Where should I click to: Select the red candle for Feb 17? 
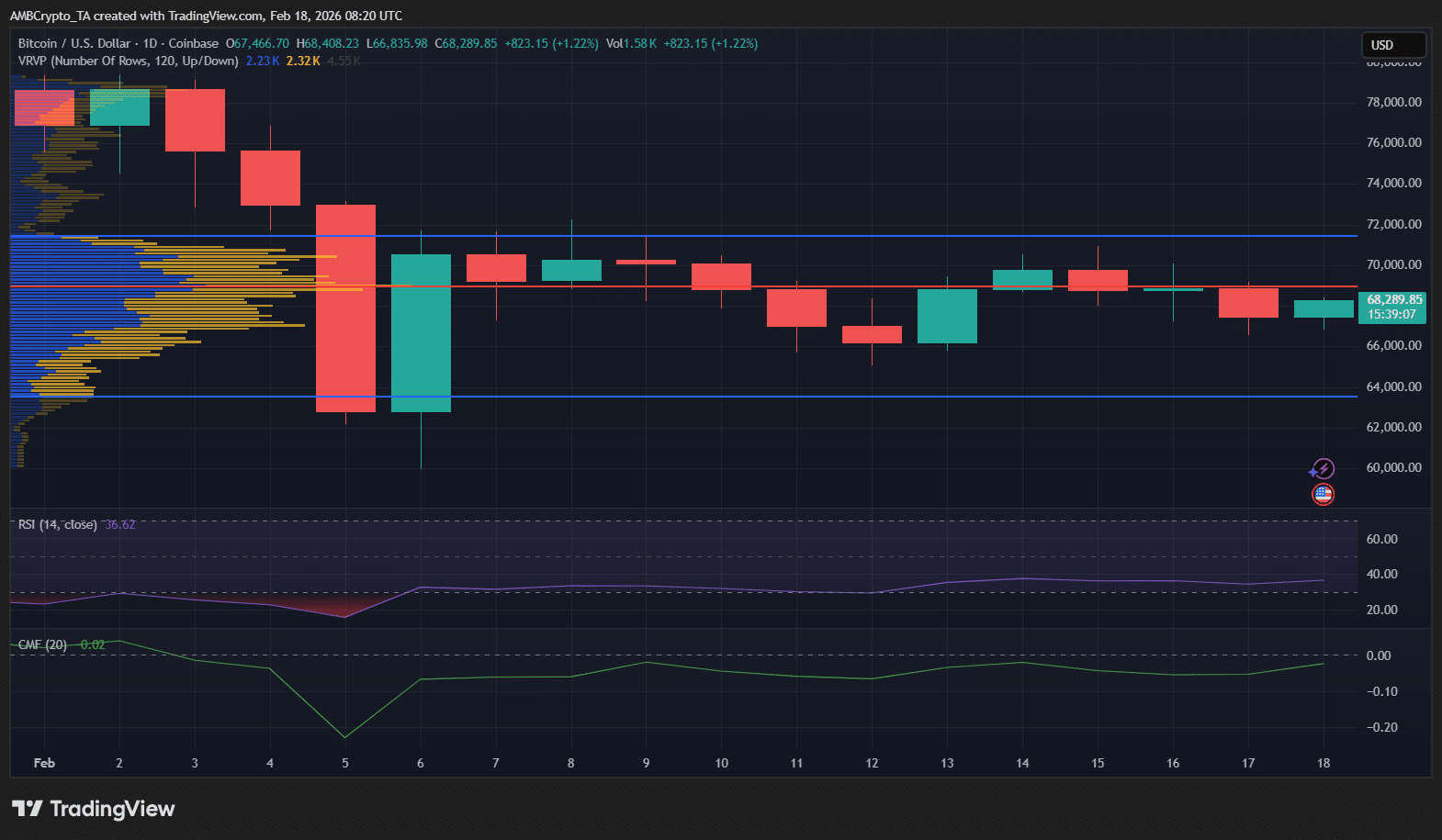(1248, 303)
